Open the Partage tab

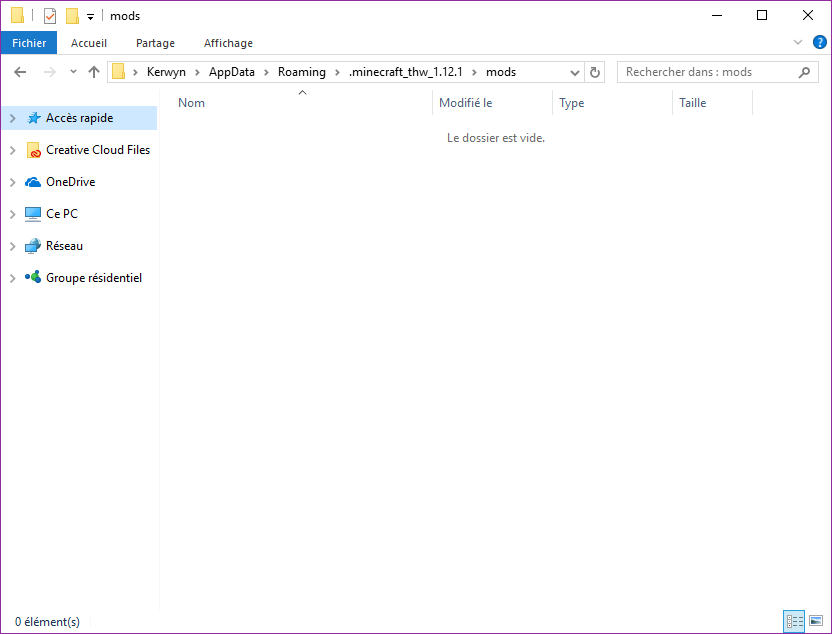(x=155, y=43)
